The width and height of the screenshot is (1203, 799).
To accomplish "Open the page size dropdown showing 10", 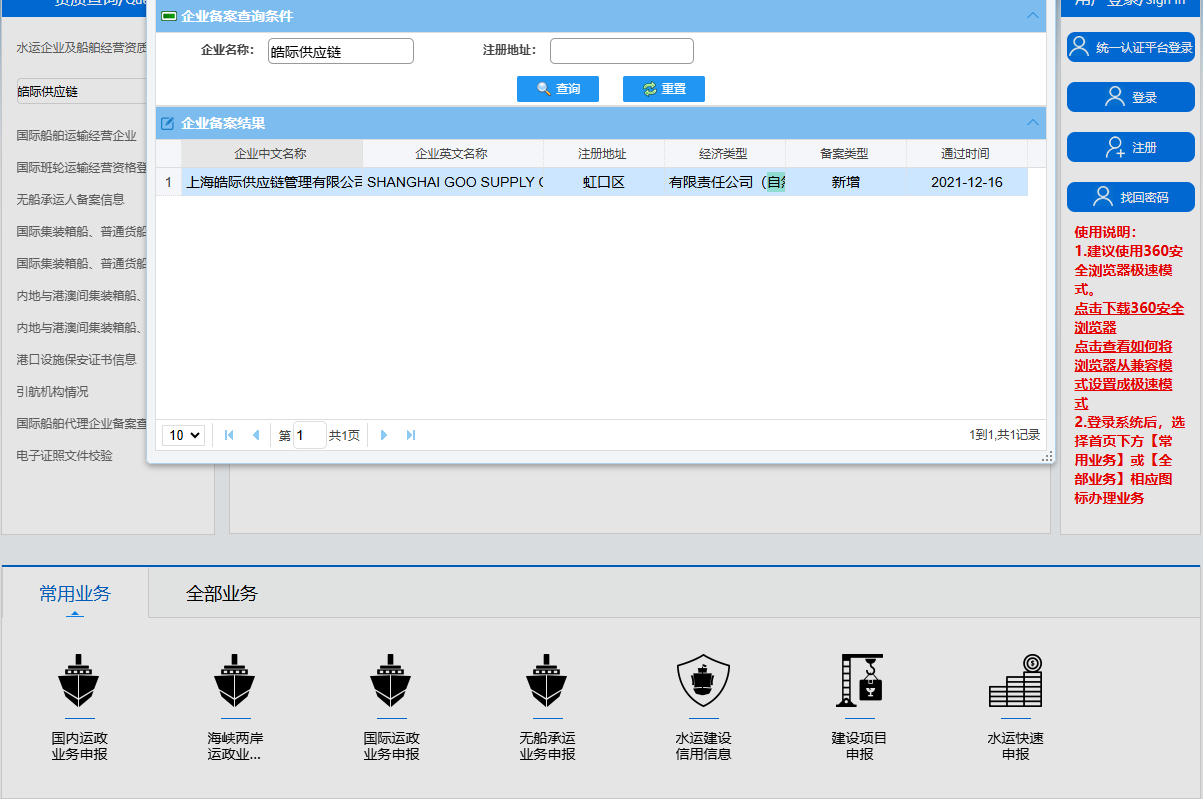I will [x=183, y=435].
